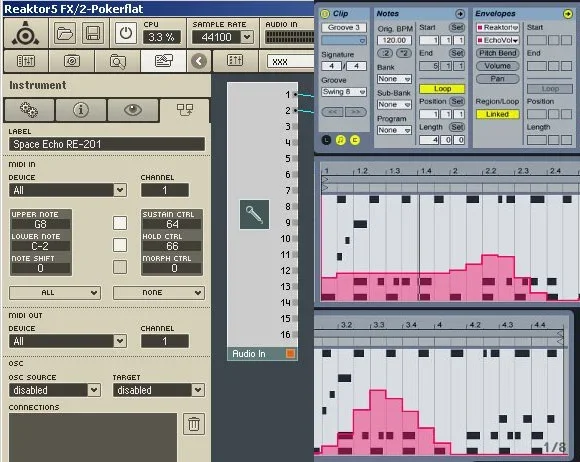Click the mixer panel icon in toolbar
The height and width of the screenshot is (462, 580).
click(x=26, y=61)
